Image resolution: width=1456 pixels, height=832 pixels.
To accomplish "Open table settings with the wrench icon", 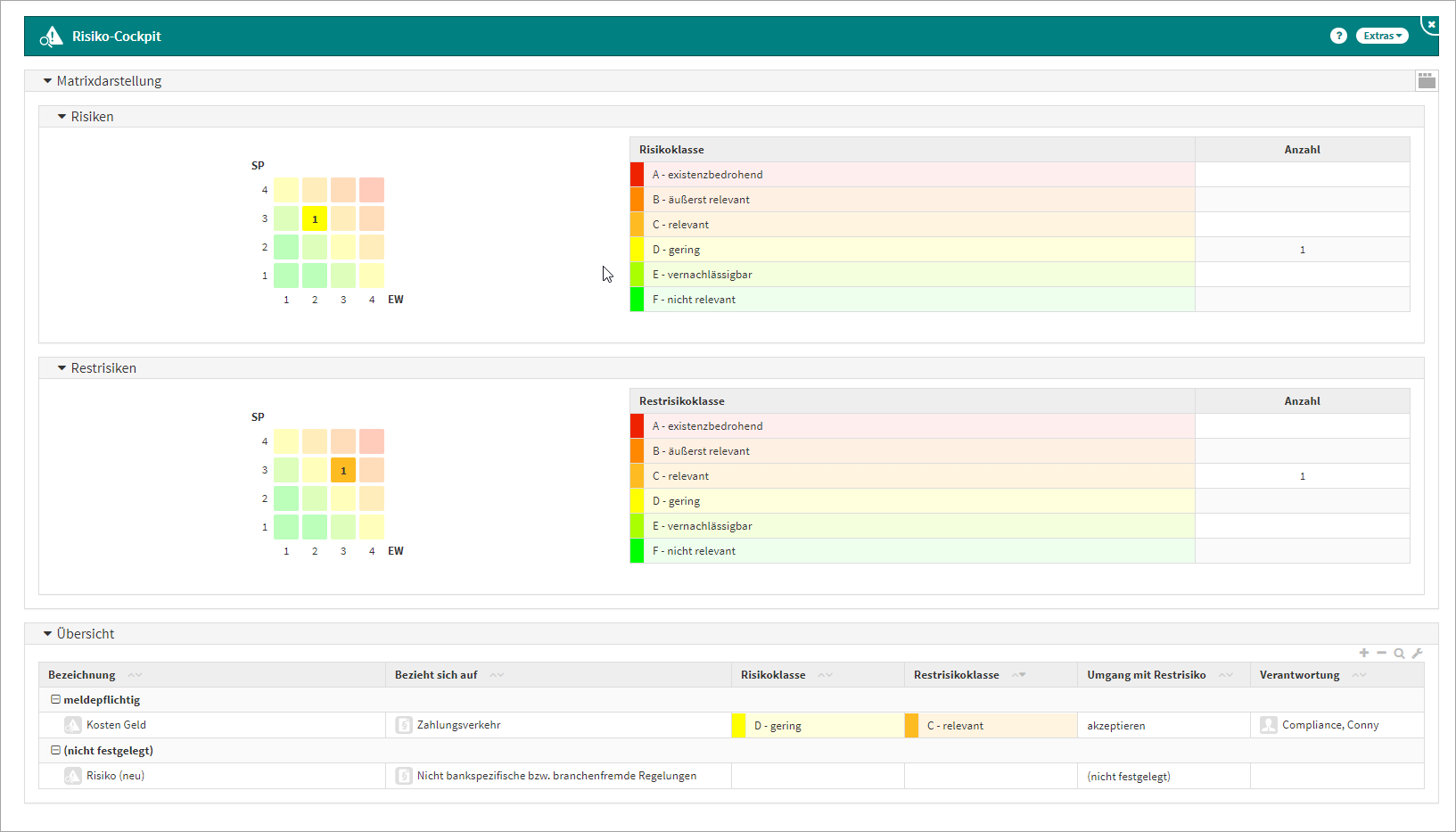I will (1417, 654).
